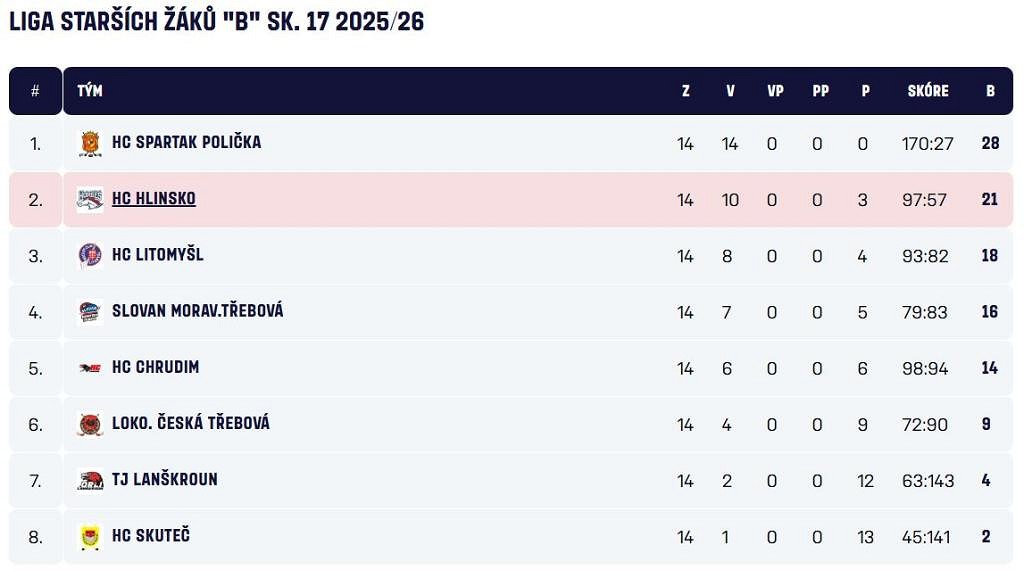Click the Z games-played column header
This screenshot has width=1024, height=570.
[x=685, y=91]
